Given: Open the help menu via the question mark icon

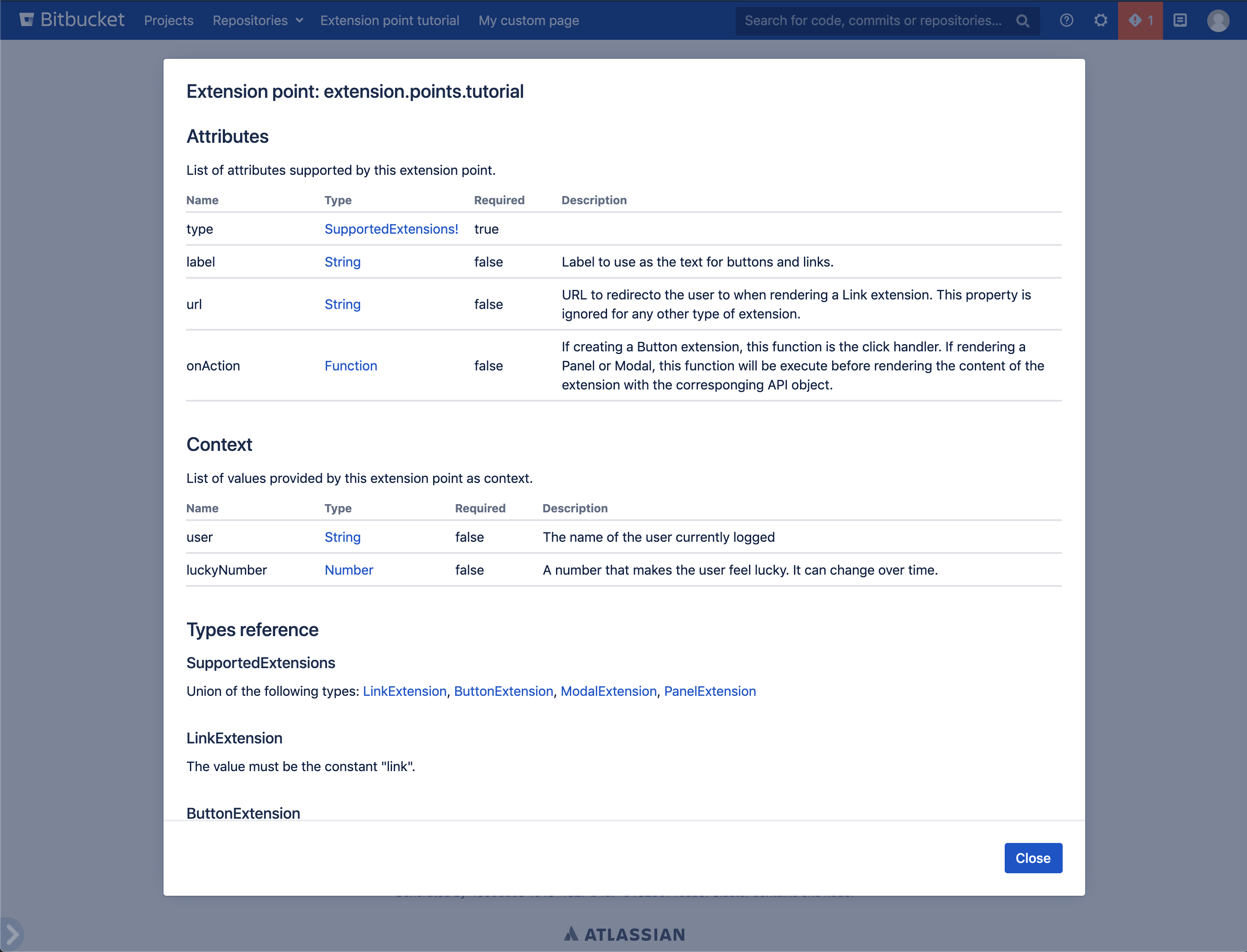Looking at the screenshot, I should [1067, 20].
